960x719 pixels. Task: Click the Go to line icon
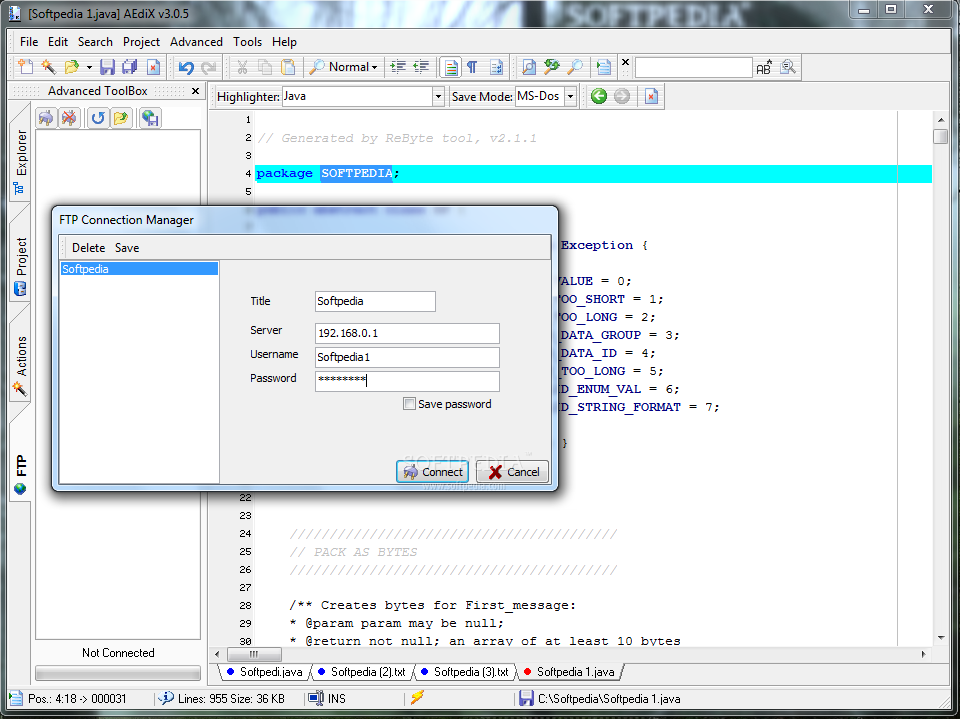click(604, 67)
